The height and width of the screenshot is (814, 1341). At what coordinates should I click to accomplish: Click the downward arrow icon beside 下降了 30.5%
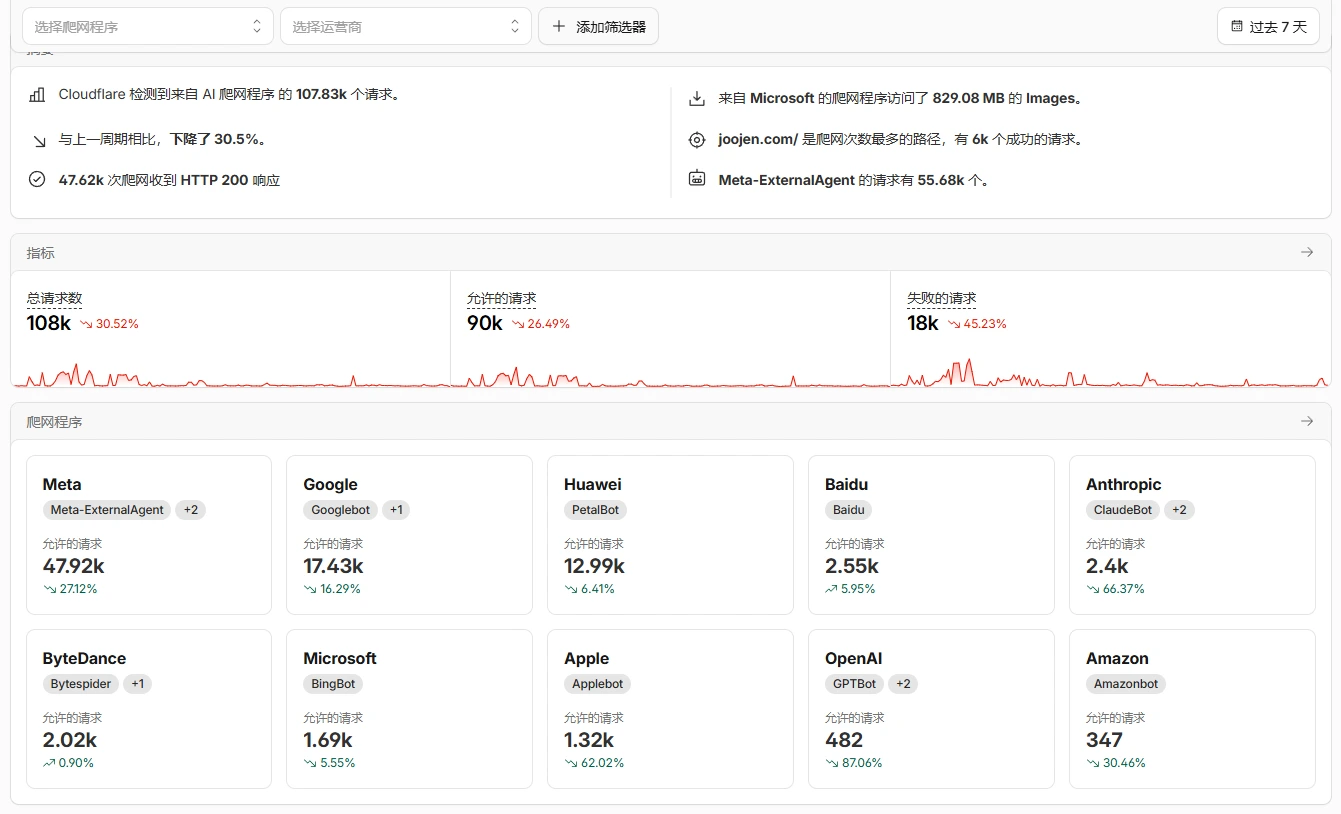(38, 141)
